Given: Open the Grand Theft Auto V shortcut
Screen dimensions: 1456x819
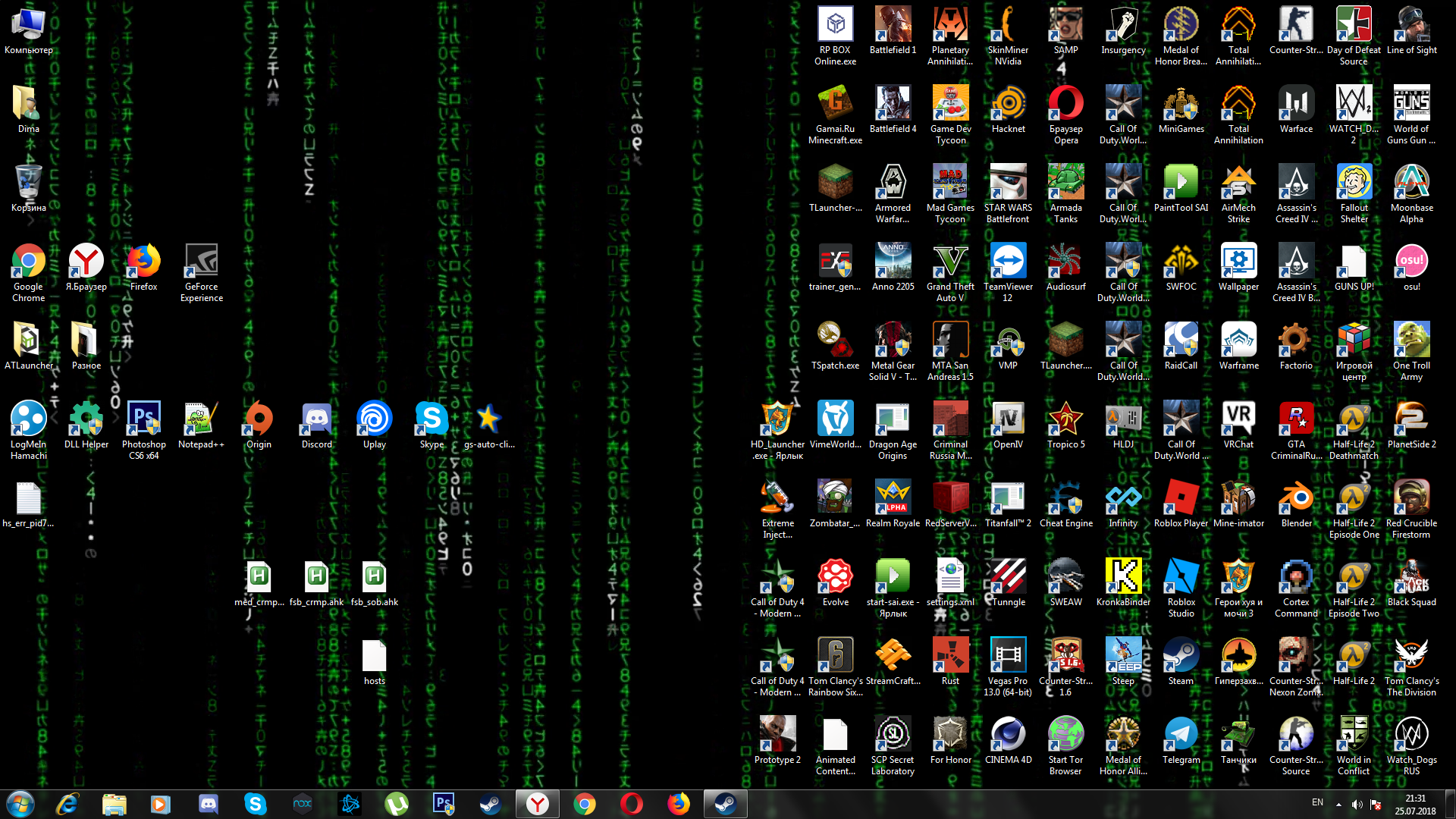Looking at the screenshot, I should [951, 272].
